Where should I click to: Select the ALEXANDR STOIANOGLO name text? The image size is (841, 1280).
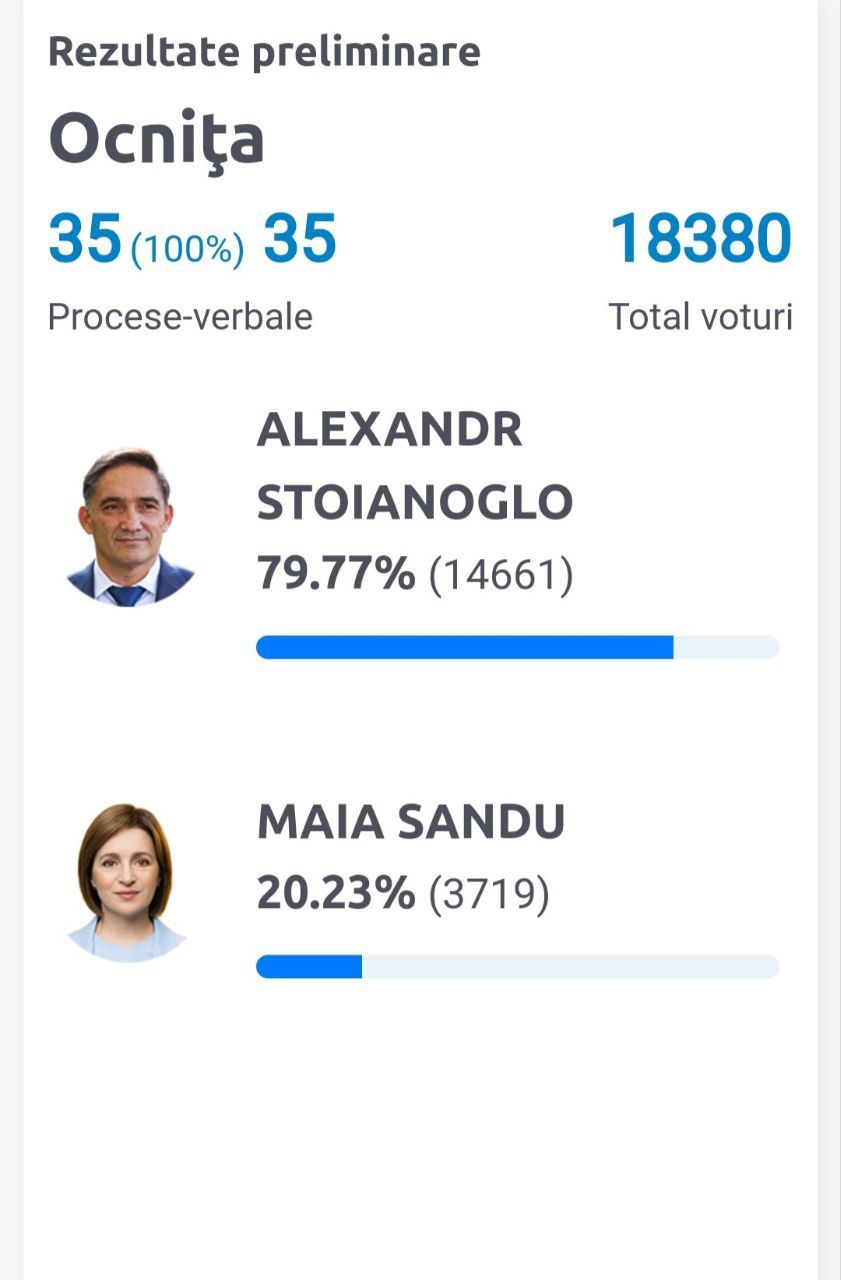click(415, 466)
